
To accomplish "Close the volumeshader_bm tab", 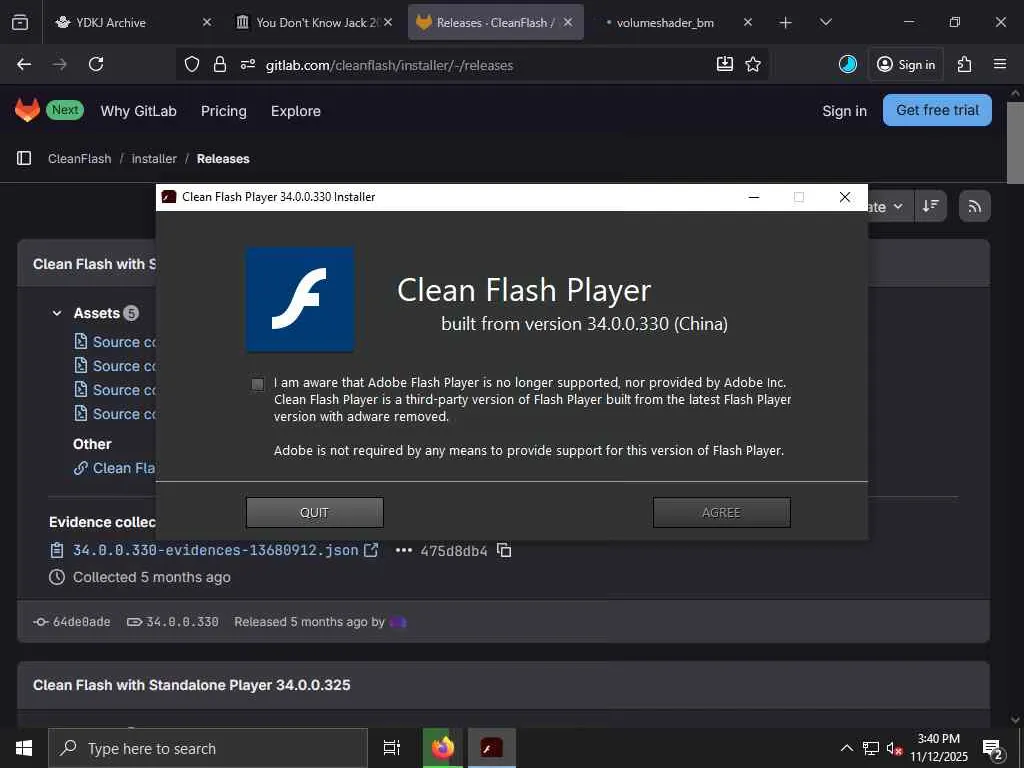I will pos(748,22).
